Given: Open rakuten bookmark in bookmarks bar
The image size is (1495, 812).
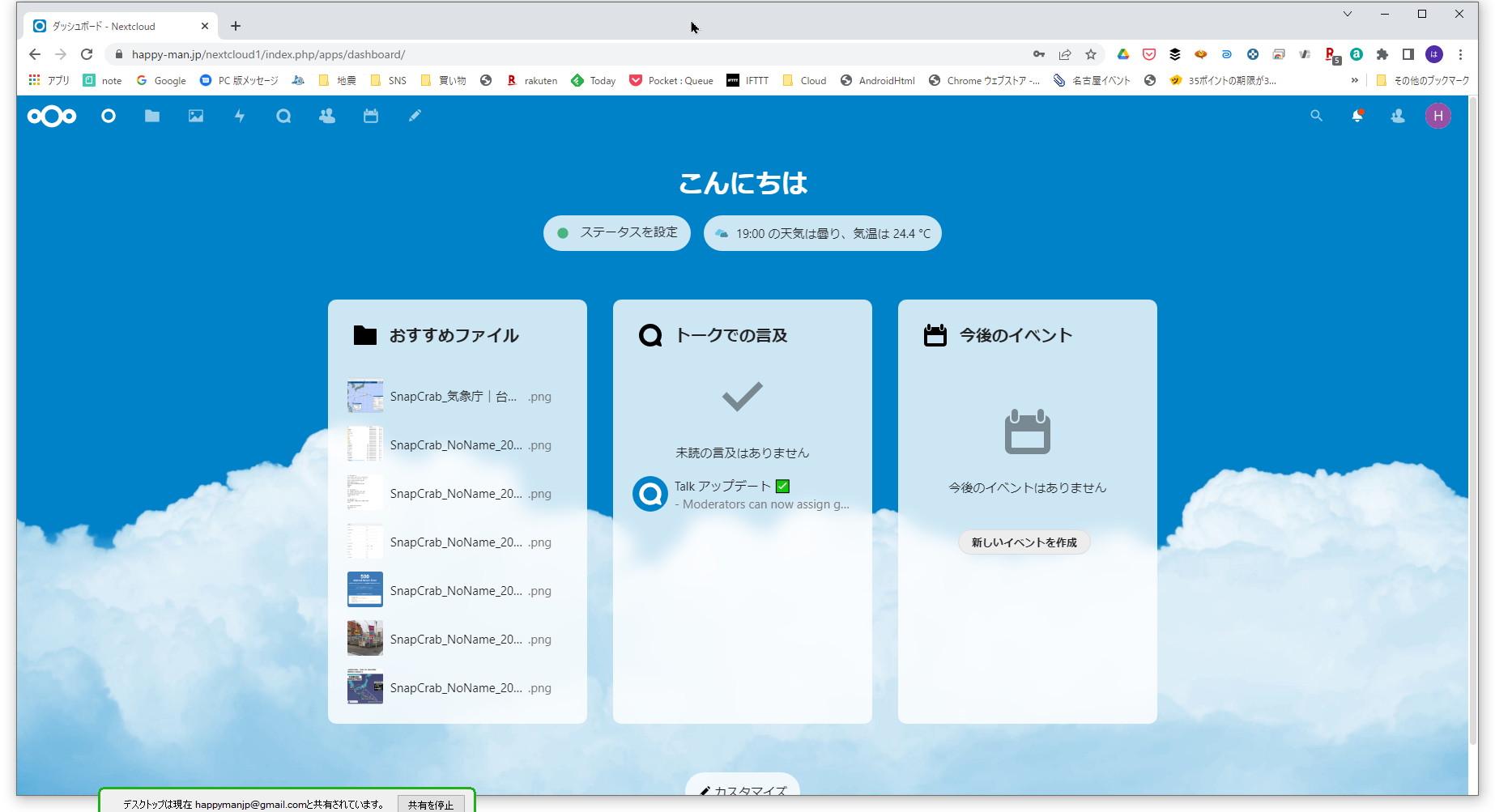Looking at the screenshot, I should click(x=533, y=80).
